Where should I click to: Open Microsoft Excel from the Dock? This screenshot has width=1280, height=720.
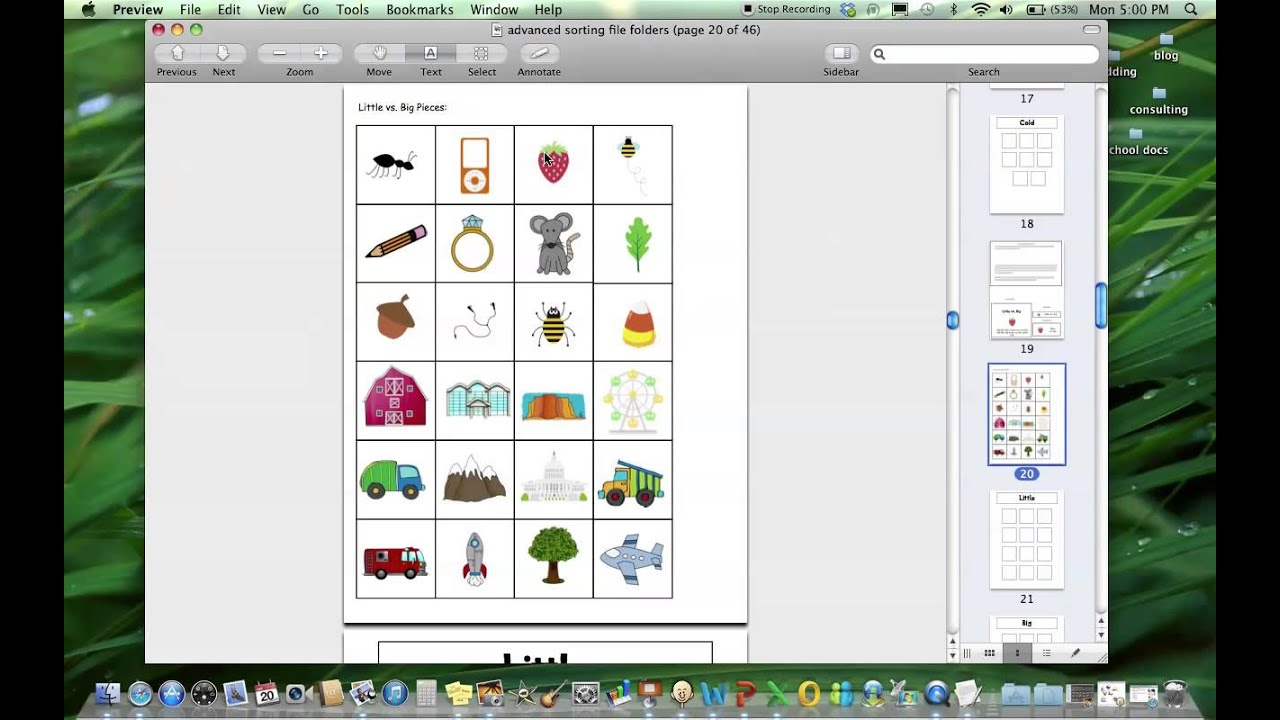coord(778,693)
